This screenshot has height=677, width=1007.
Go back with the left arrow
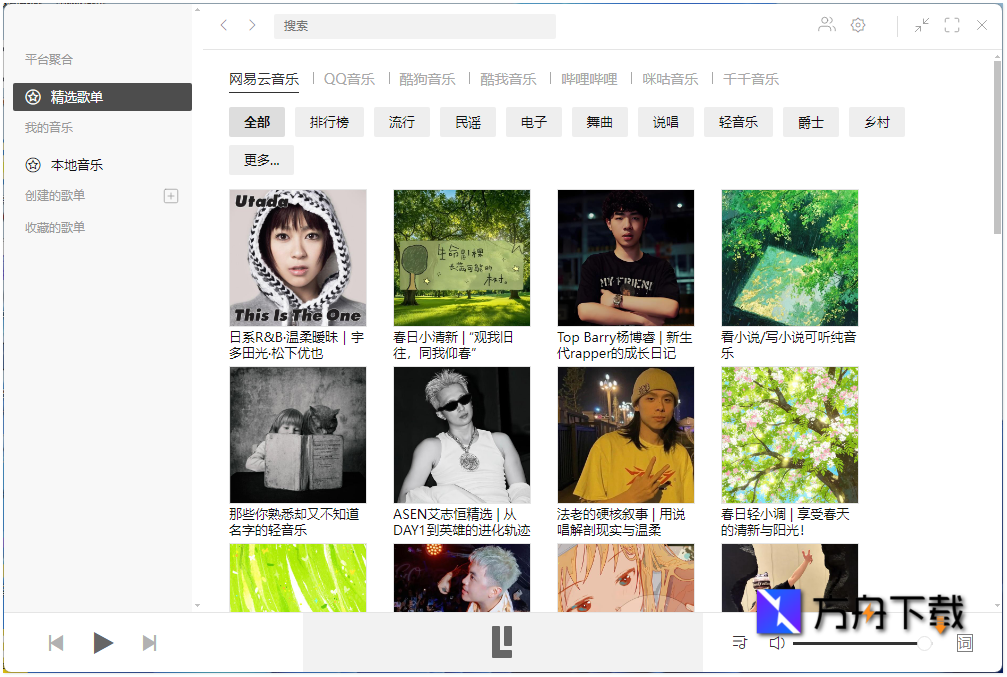click(x=223, y=25)
